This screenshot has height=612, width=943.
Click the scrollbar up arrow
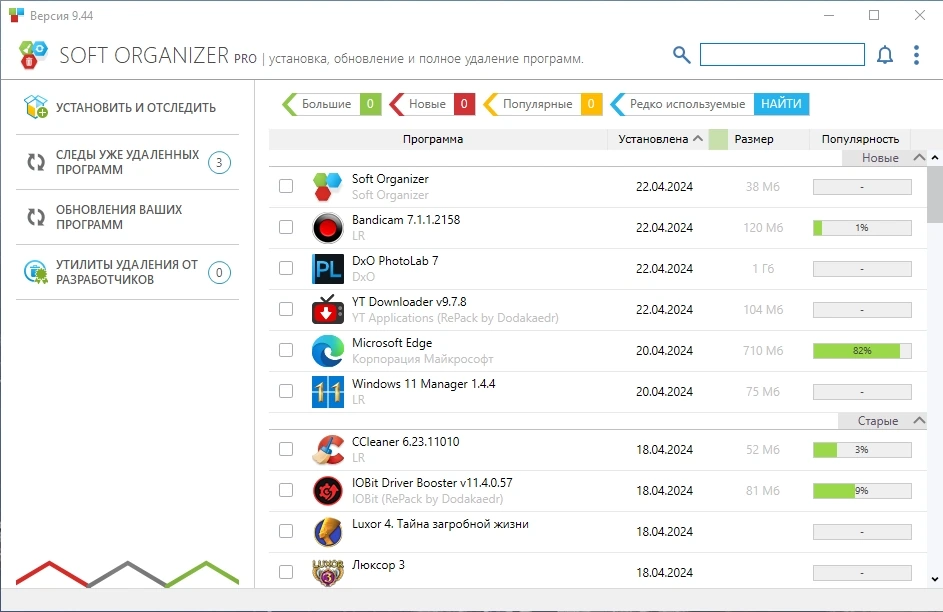(x=935, y=158)
